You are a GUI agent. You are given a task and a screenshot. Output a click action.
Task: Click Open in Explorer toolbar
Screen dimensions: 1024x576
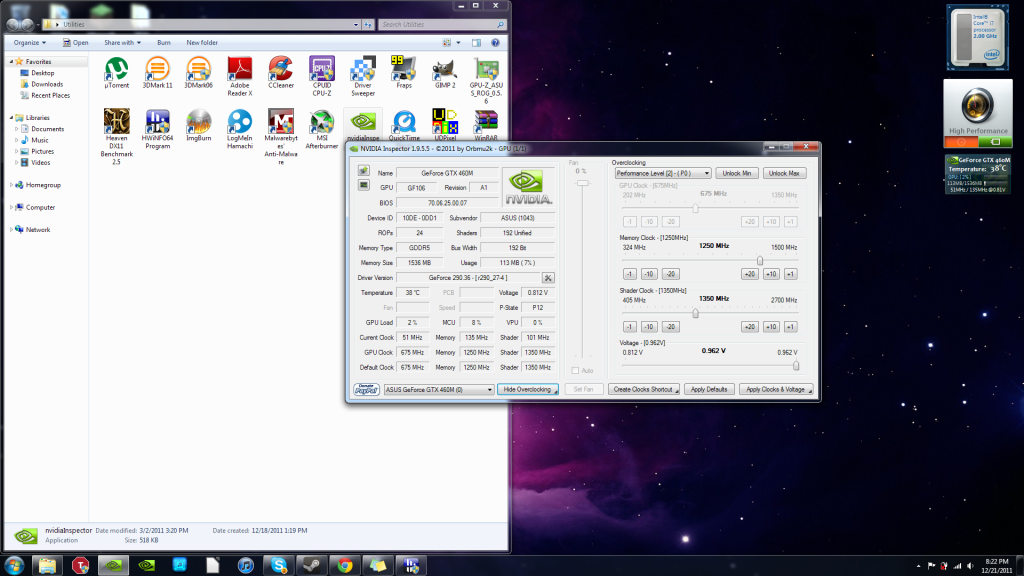coord(76,42)
